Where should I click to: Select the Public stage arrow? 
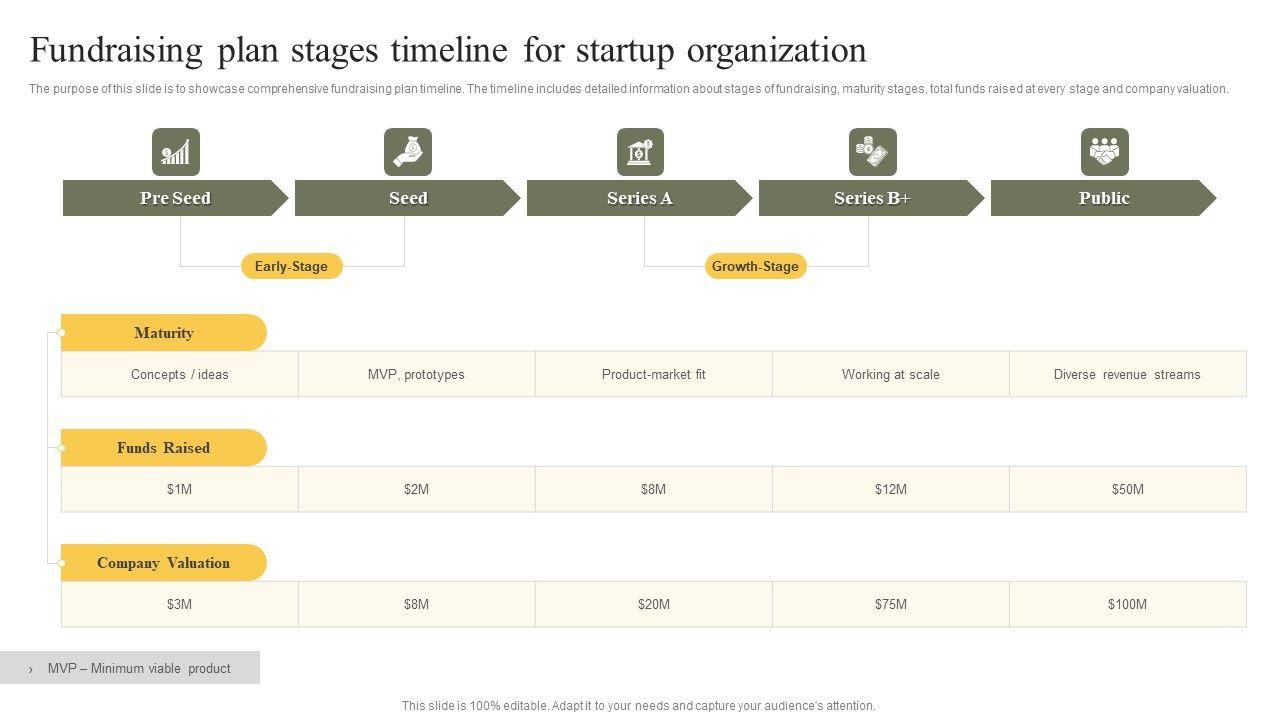point(1103,198)
